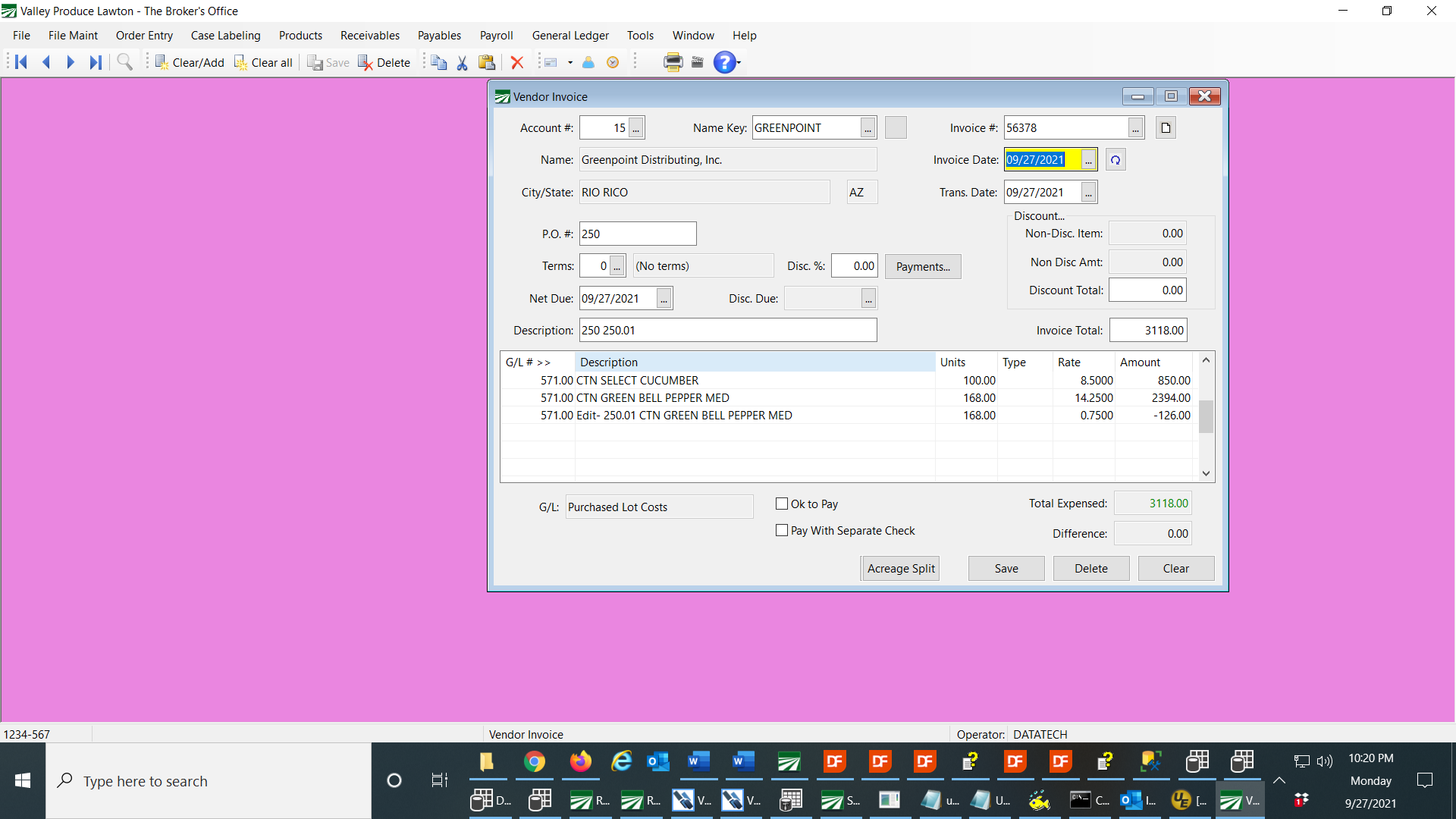The width and height of the screenshot is (1456, 819).
Task: Toggle Pay With Separate Check checkbox
Action: click(782, 531)
